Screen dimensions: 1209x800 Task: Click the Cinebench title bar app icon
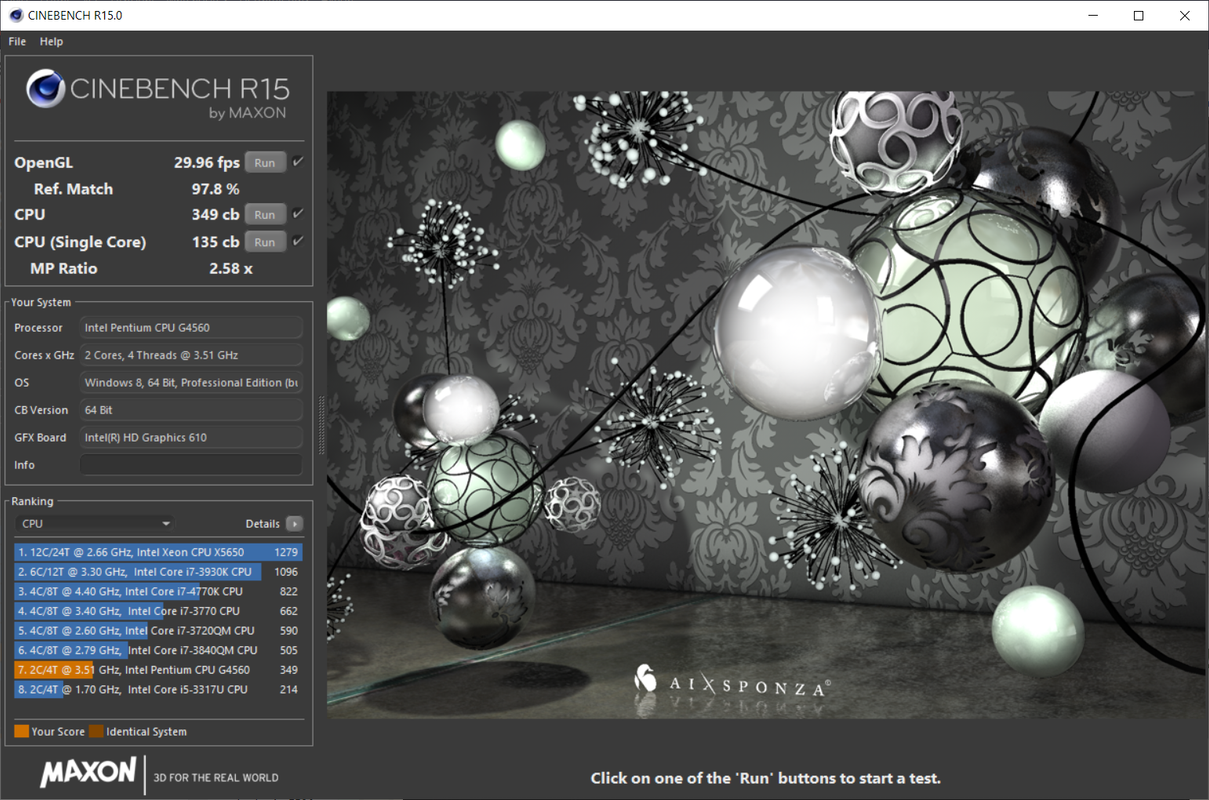pyautogui.click(x=13, y=15)
